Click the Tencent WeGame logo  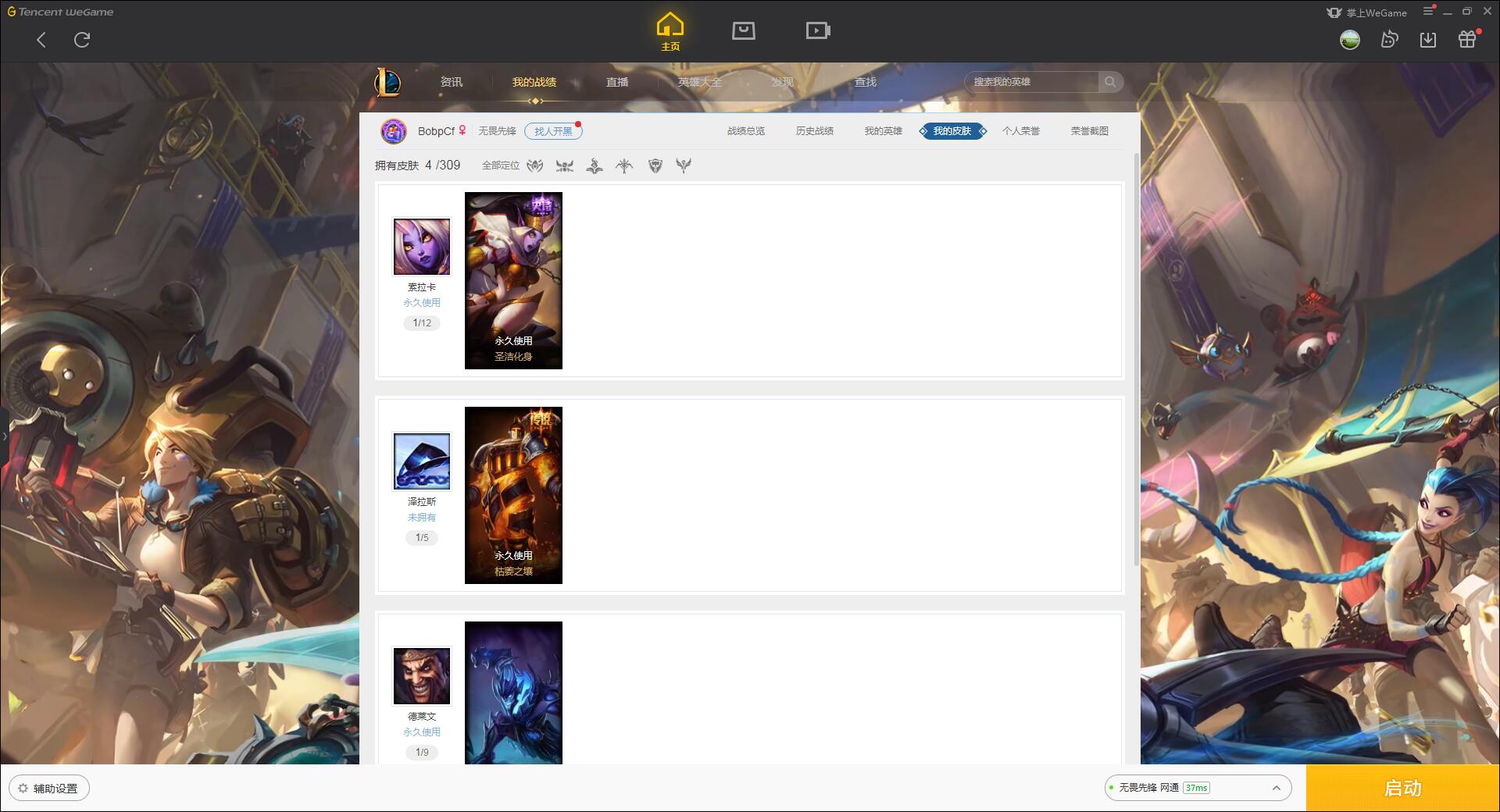coord(60,12)
